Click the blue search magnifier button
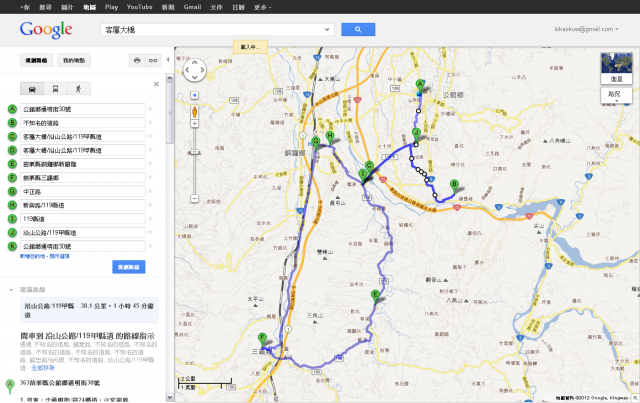Viewport: 640px width, 403px height. pyautogui.click(x=358, y=29)
